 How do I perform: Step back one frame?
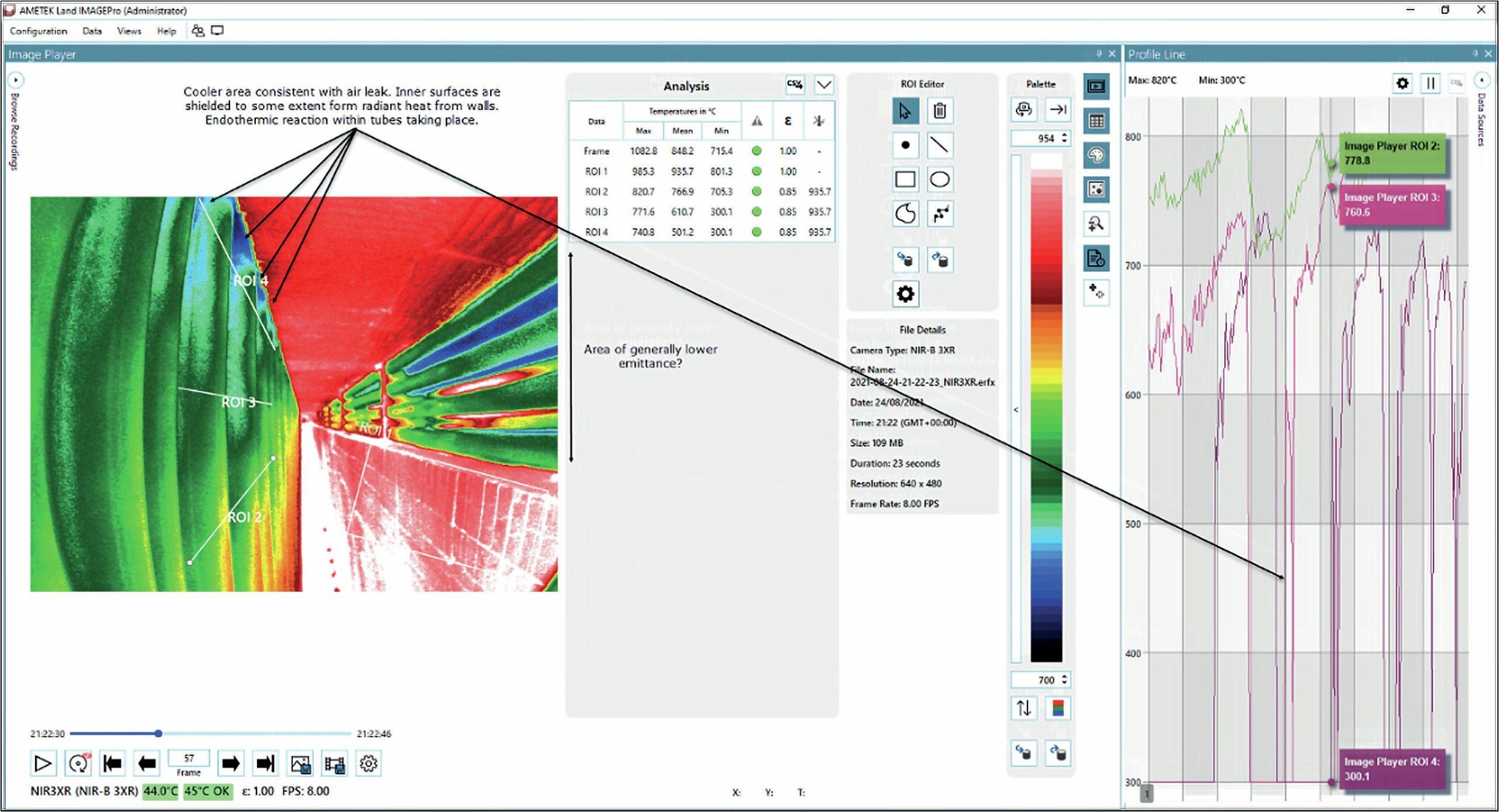(147, 763)
